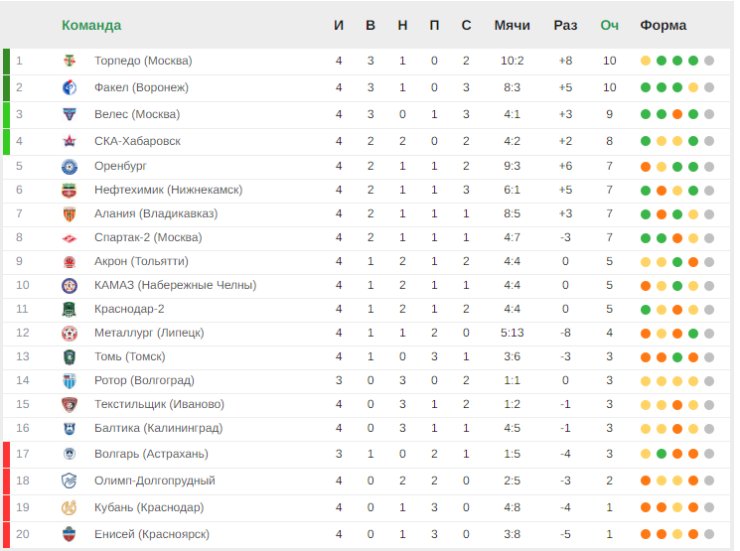This screenshot has width=740, height=551.
Task: Click the Оренбург round club badge
Action: [x=70, y=167]
